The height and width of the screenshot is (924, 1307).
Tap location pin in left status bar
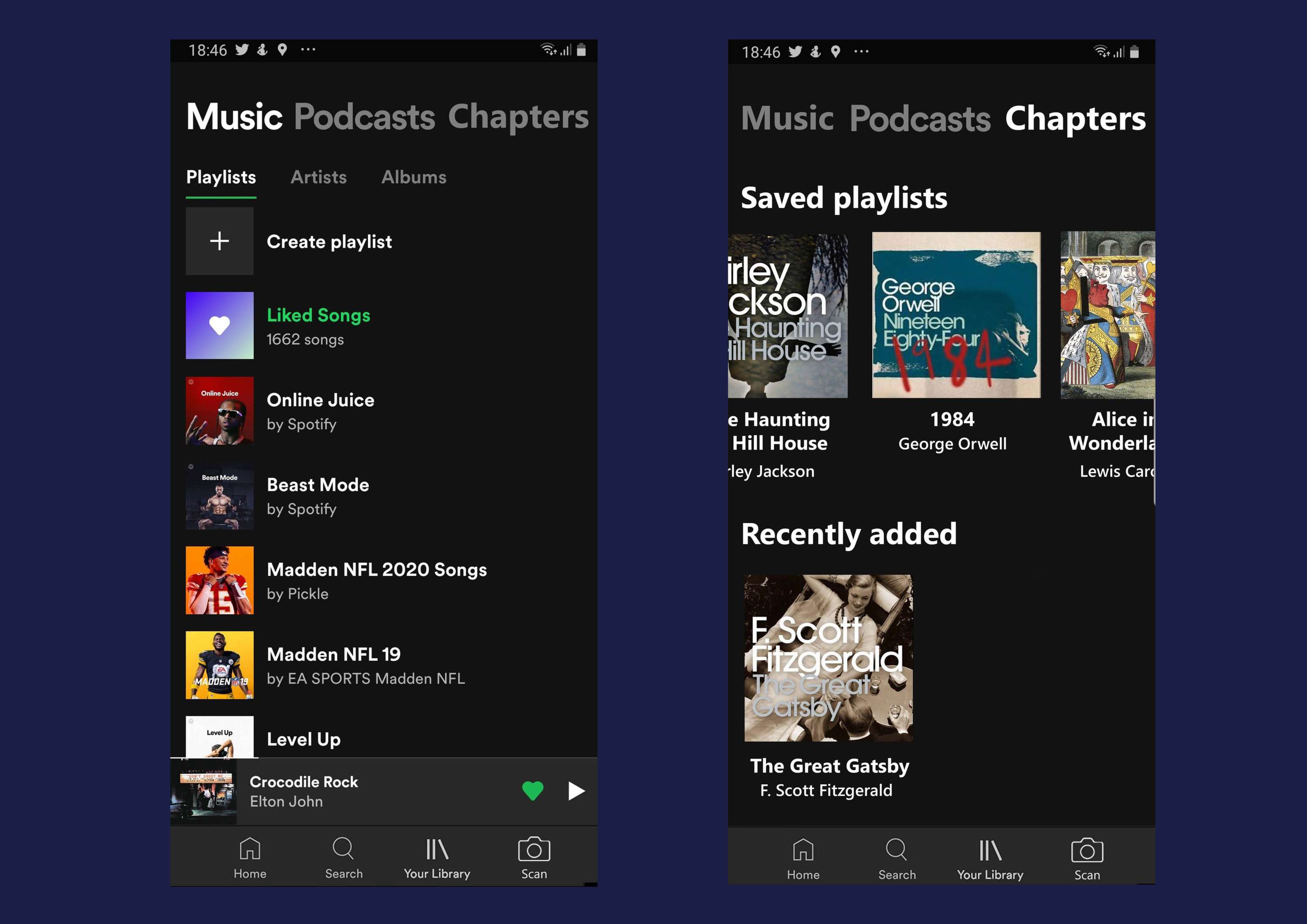click(282, 50)
